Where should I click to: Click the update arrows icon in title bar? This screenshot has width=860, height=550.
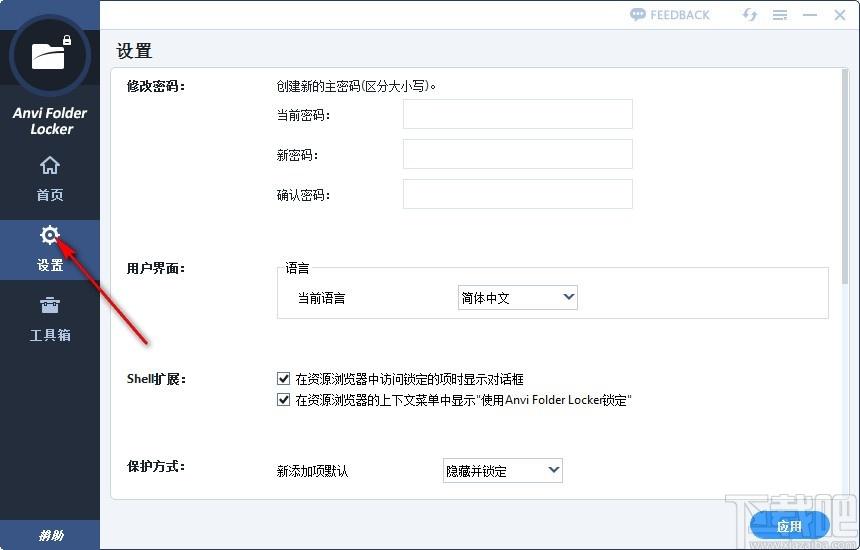point(749,15)
